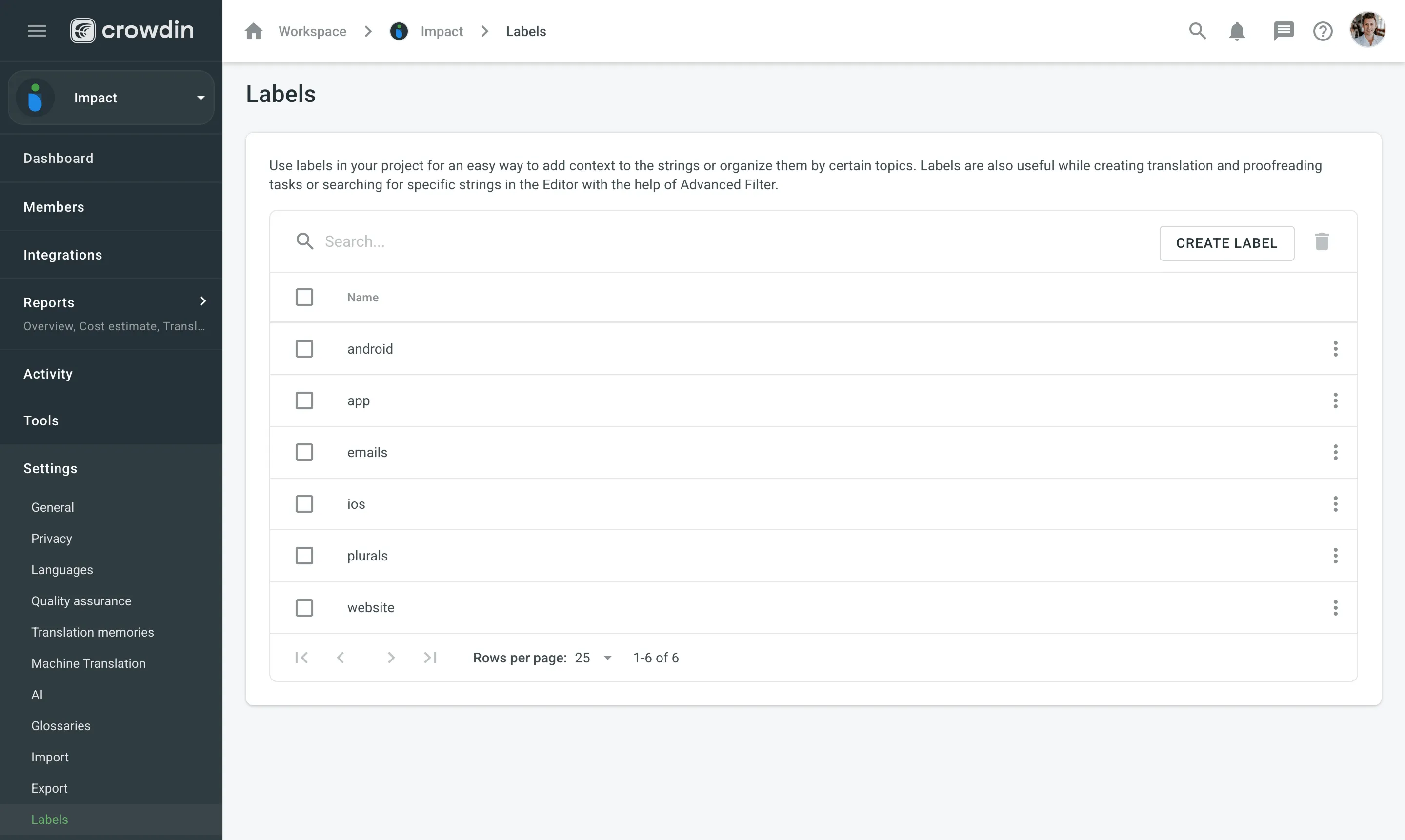The image size is (1405, 840).
Task: Open Rows per page dropdown
Action: (x=592, y=657)
